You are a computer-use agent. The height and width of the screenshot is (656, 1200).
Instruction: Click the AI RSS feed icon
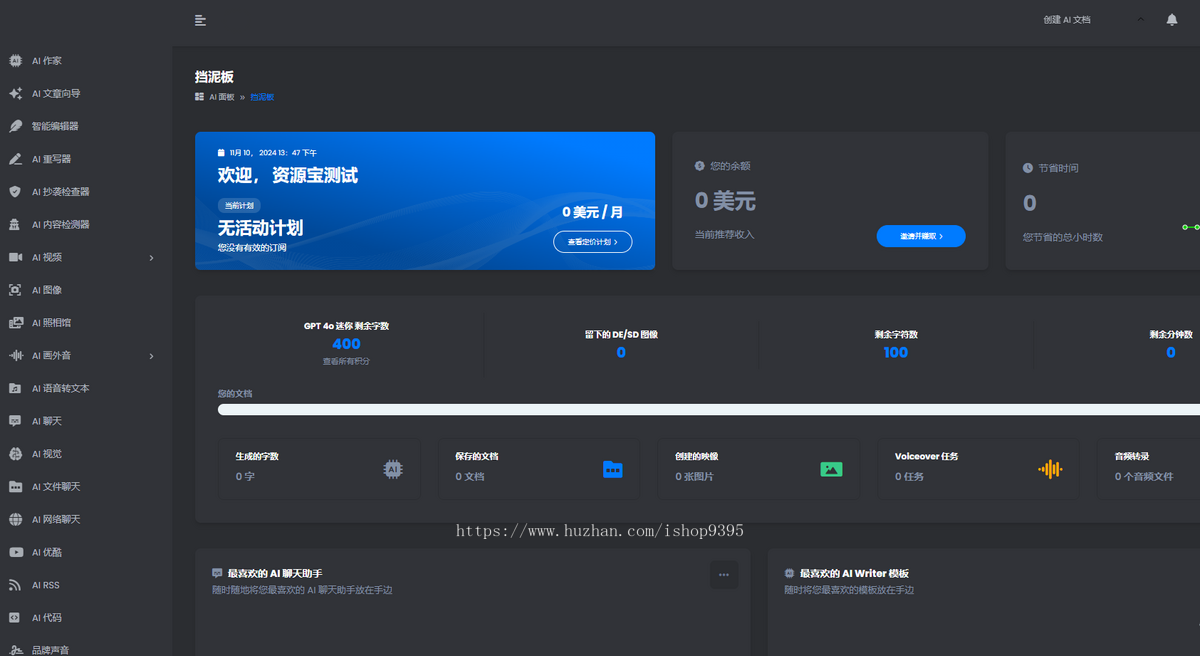[x=15, y=585]
